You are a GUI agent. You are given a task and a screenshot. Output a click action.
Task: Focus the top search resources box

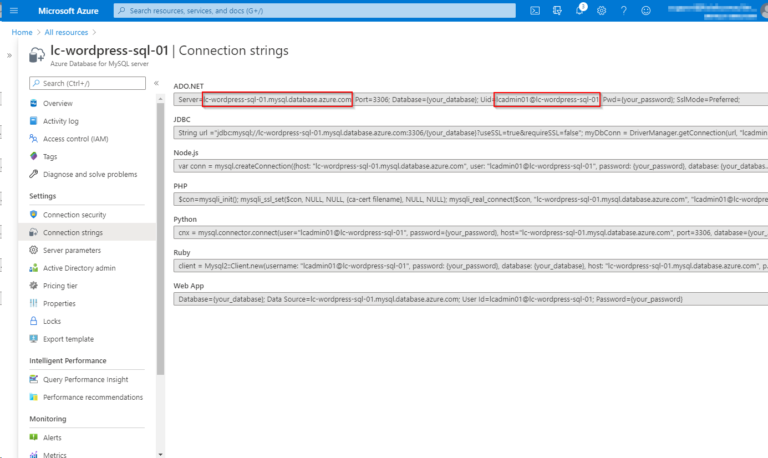point(314,10)
